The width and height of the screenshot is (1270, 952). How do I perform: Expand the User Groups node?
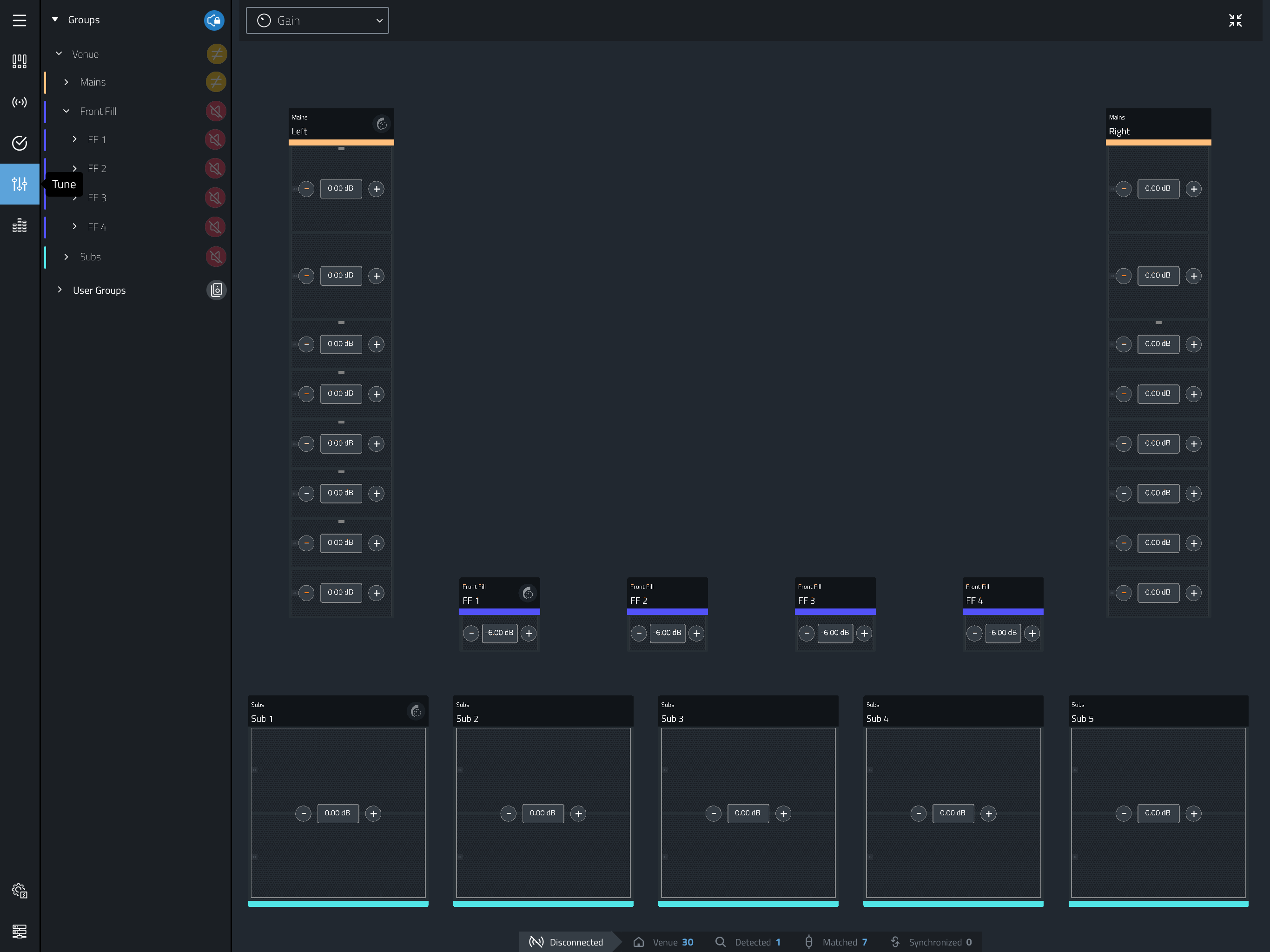(x=59, y=290)
